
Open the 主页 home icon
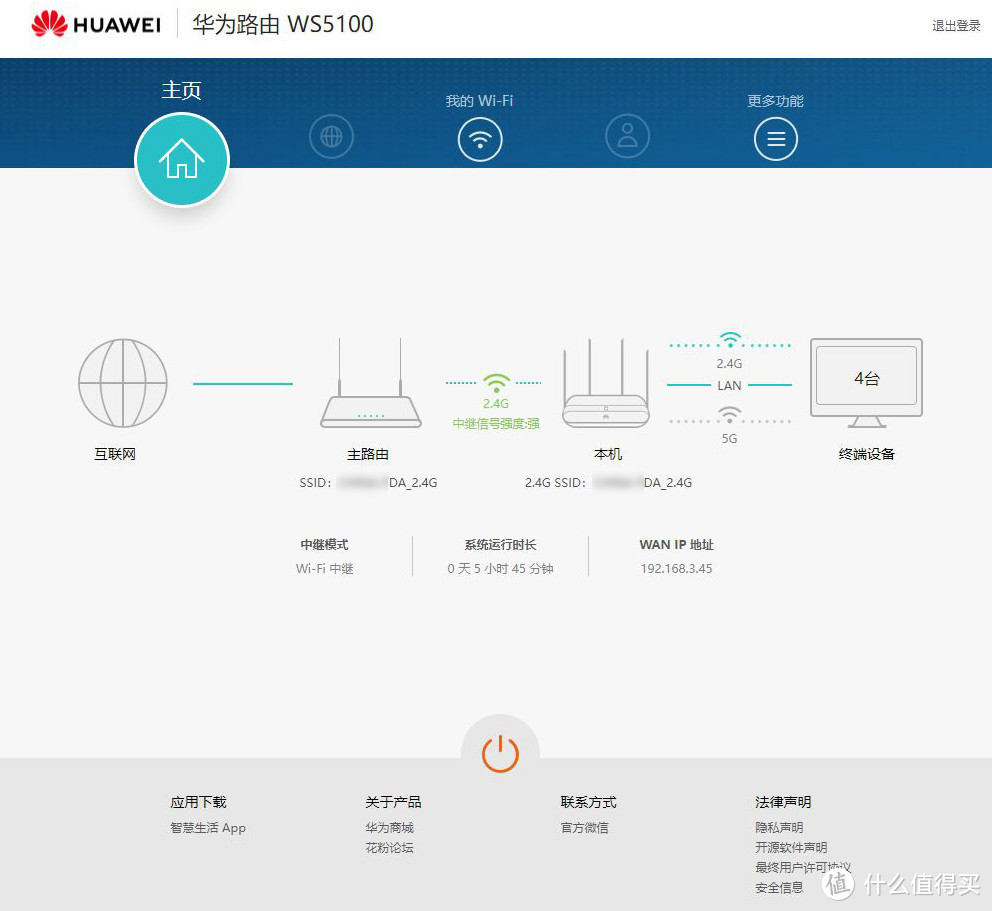tap(182, 159)
